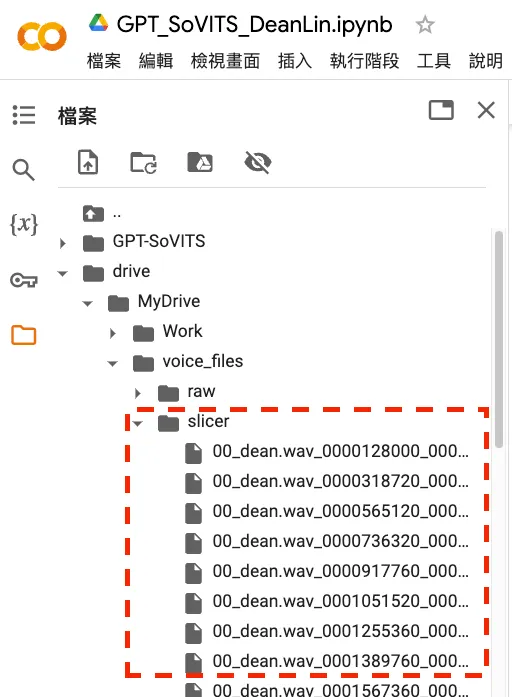Viewport: 512px width, 697px height.
Task: Select the GPT-SoVITS folder name
Action: pos(159,241)
